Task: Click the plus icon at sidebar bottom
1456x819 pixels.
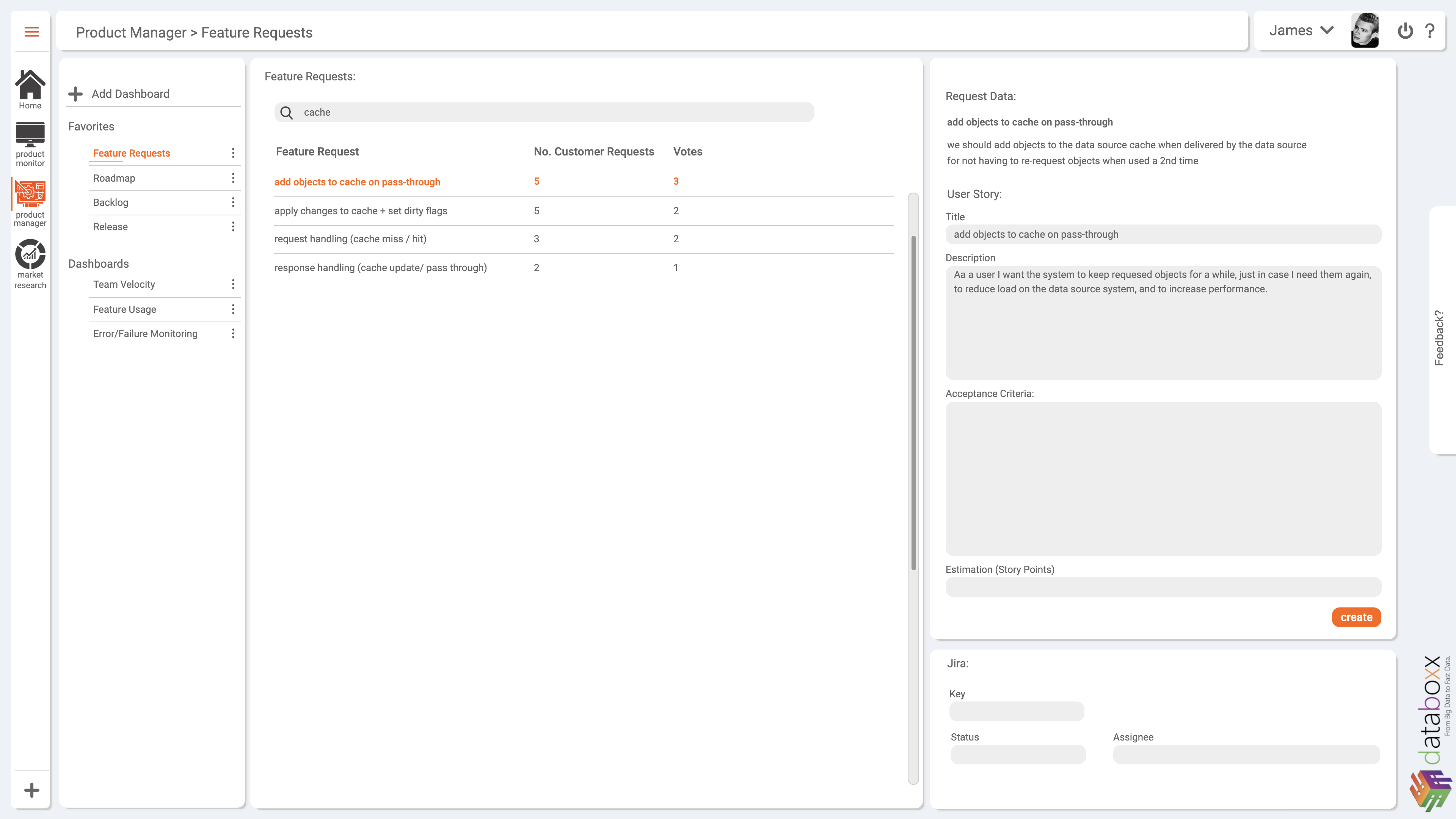Action: pos(31,790)
